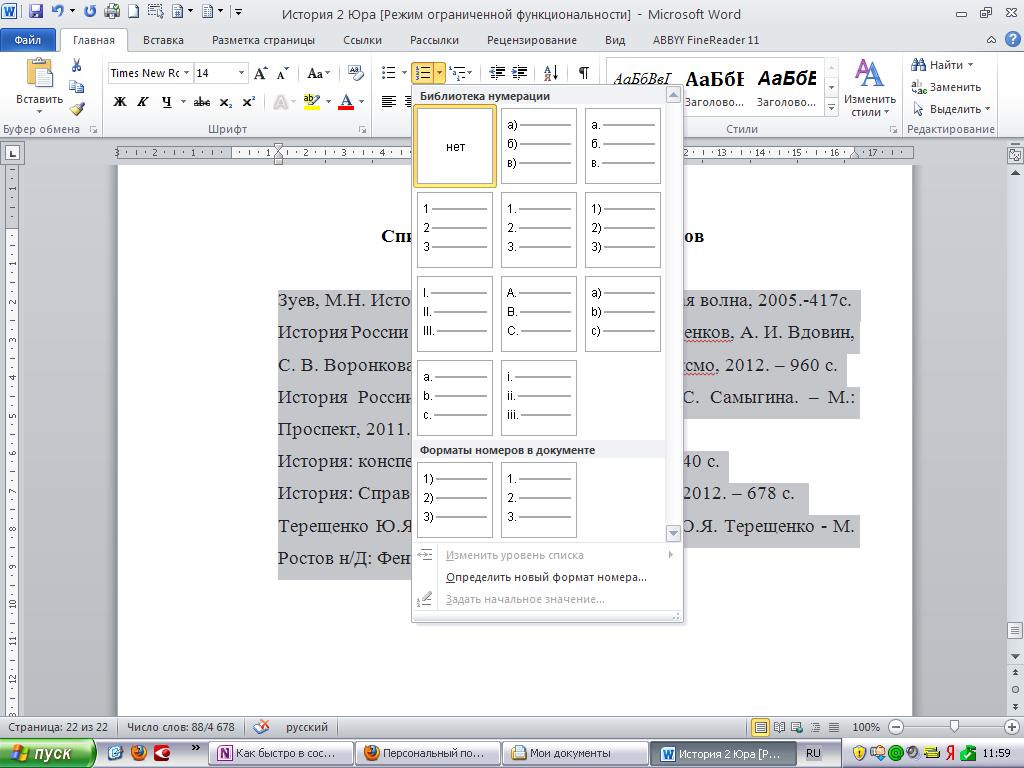
Task: Click the Format Painter brush icon
Action: click(77, 109)
